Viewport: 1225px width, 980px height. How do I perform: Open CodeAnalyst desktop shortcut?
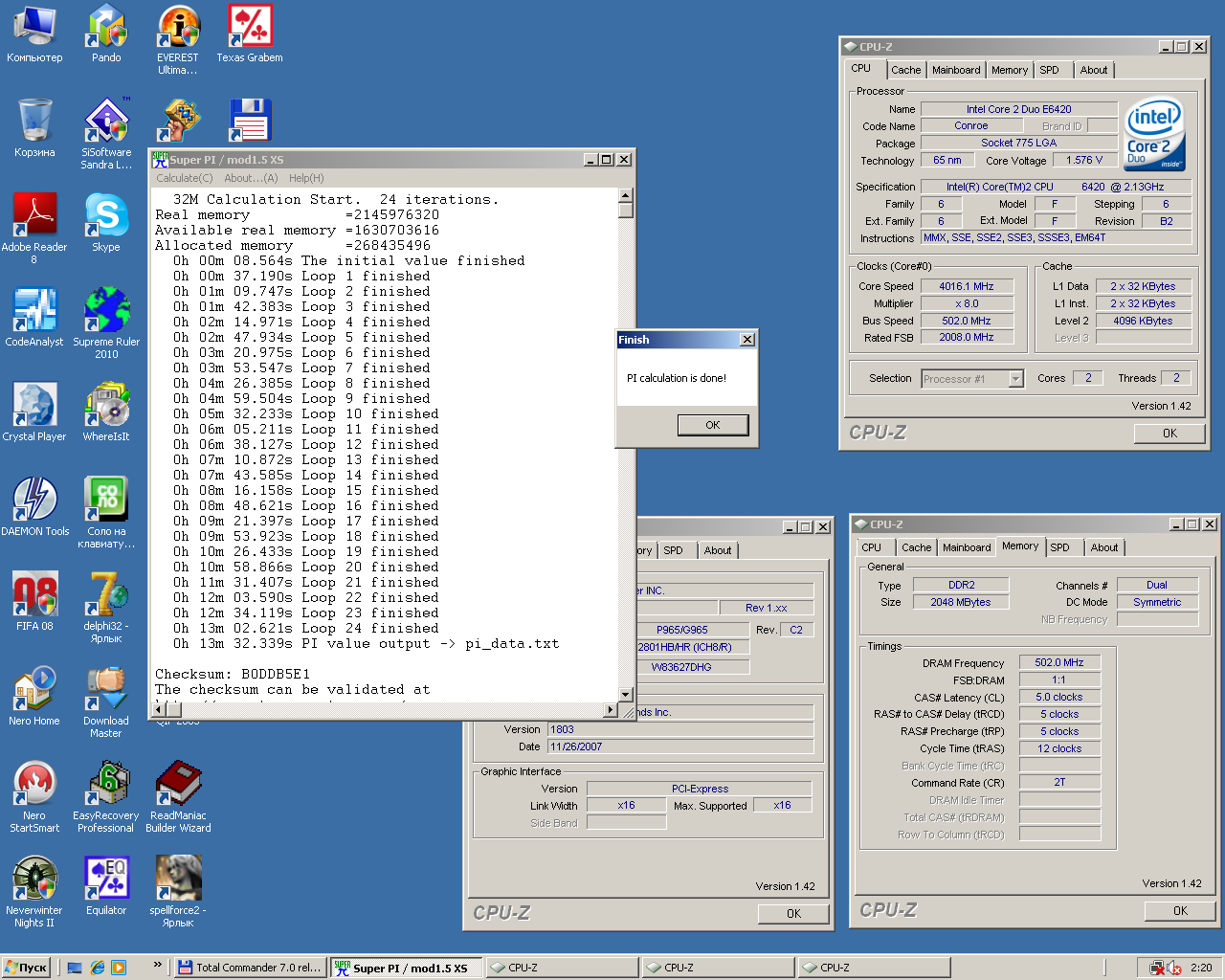point(34,318)
